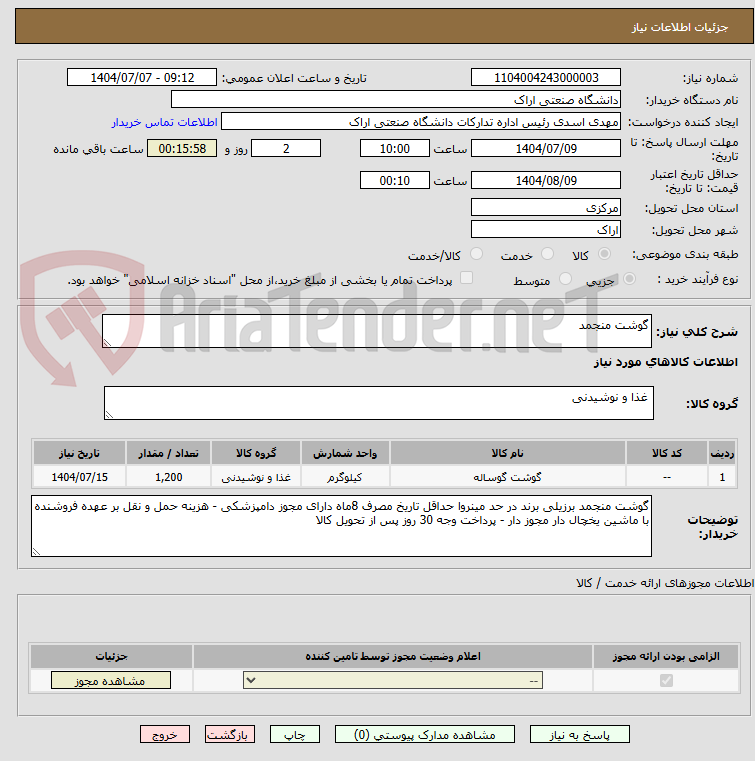The width and height of the screenshot is (755, 761).
Task: Select the 'خدمت' radio button
Action: tap(547, 253)
